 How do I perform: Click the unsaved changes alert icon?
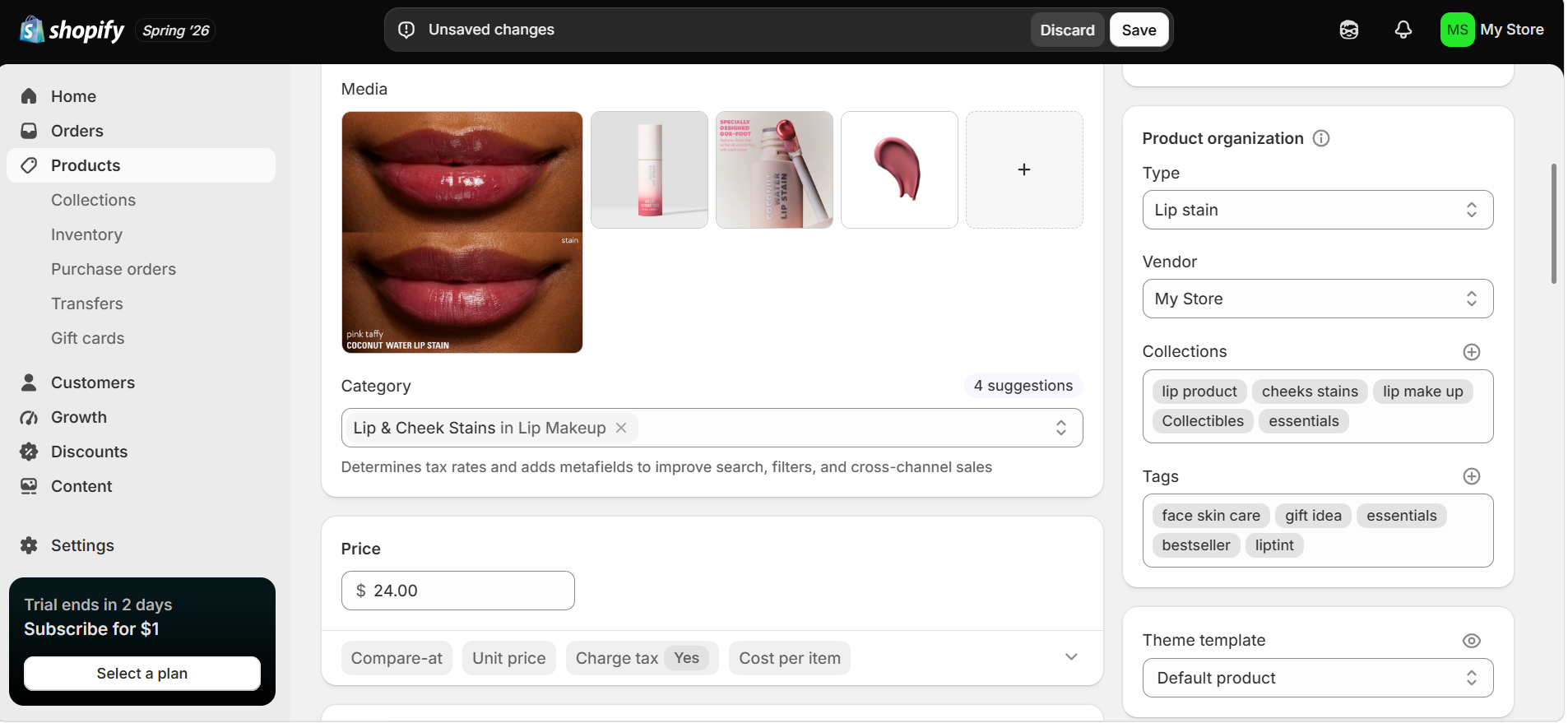[406, 30]
